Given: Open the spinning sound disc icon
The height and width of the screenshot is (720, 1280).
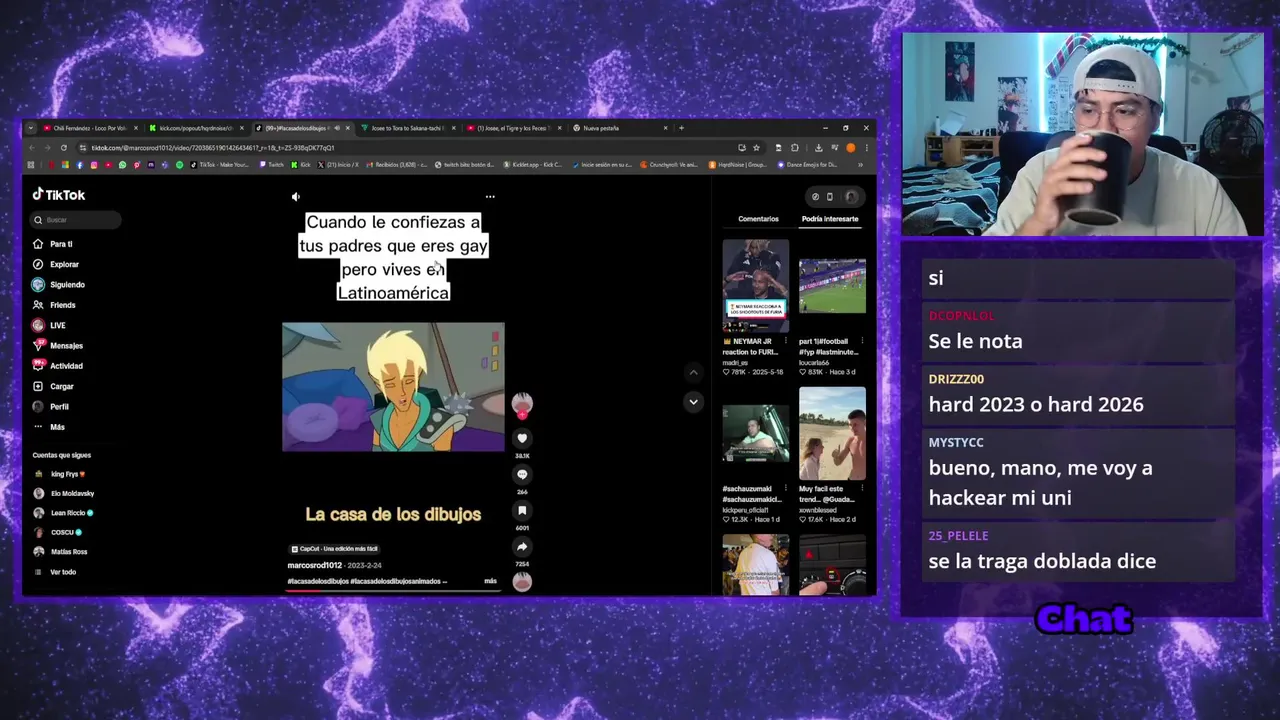Looking at the screenshot, I should 522,581.
